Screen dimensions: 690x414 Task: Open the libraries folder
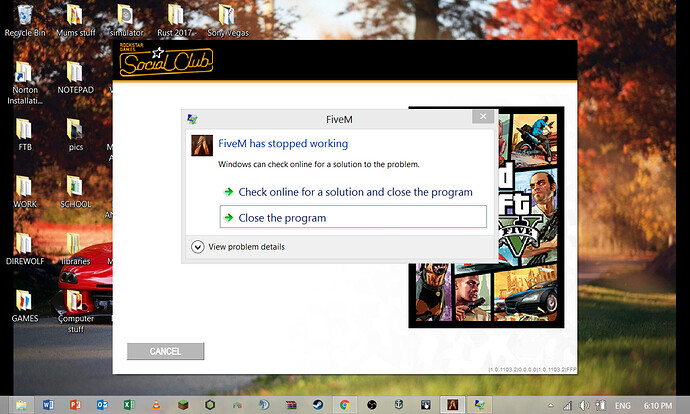75,249
